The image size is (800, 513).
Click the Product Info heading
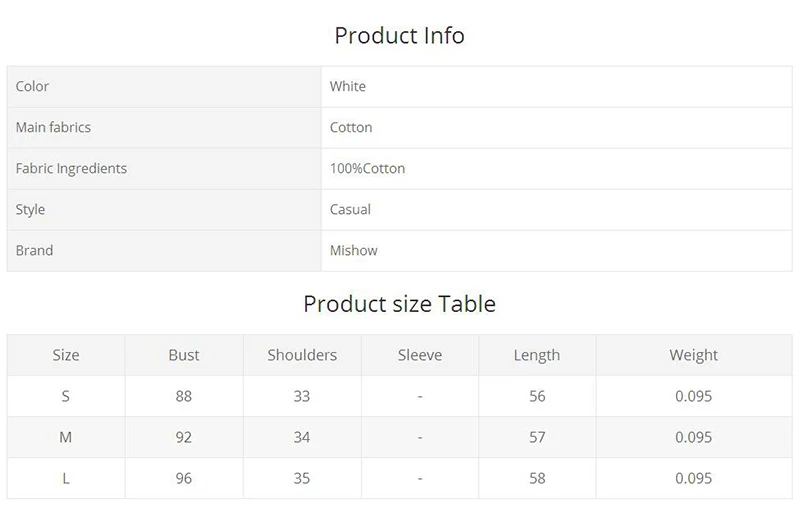[399, 36]
